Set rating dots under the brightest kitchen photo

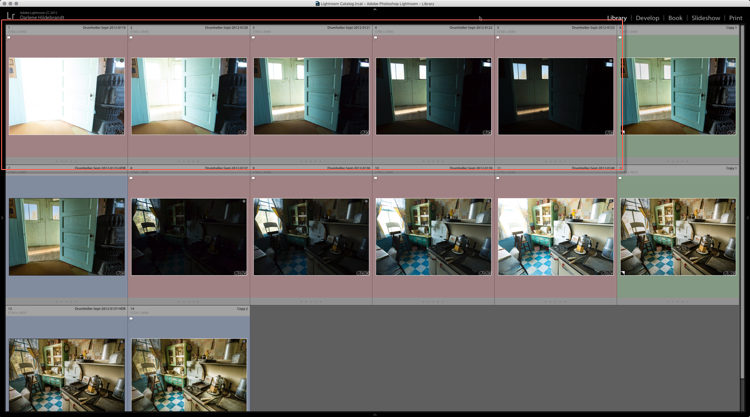tap(556, 302)
